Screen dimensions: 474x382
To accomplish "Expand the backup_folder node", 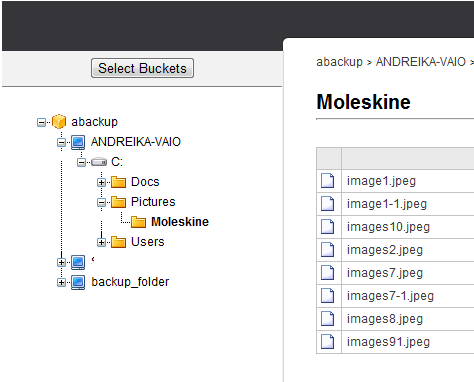I will click(61, 282).
